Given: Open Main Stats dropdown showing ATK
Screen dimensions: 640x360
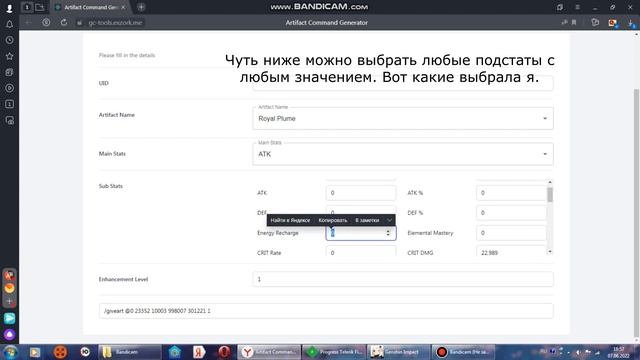Looking at the screenshot, I should point(403,154).
